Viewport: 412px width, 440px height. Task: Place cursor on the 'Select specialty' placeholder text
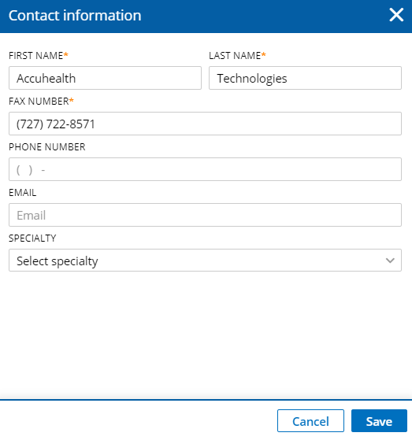point(57,261)
